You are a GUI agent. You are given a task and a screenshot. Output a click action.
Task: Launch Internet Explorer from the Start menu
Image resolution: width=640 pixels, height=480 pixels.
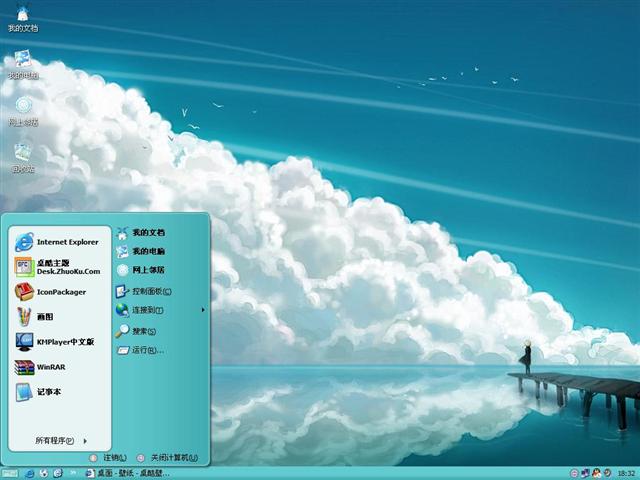tap(57, 242)
